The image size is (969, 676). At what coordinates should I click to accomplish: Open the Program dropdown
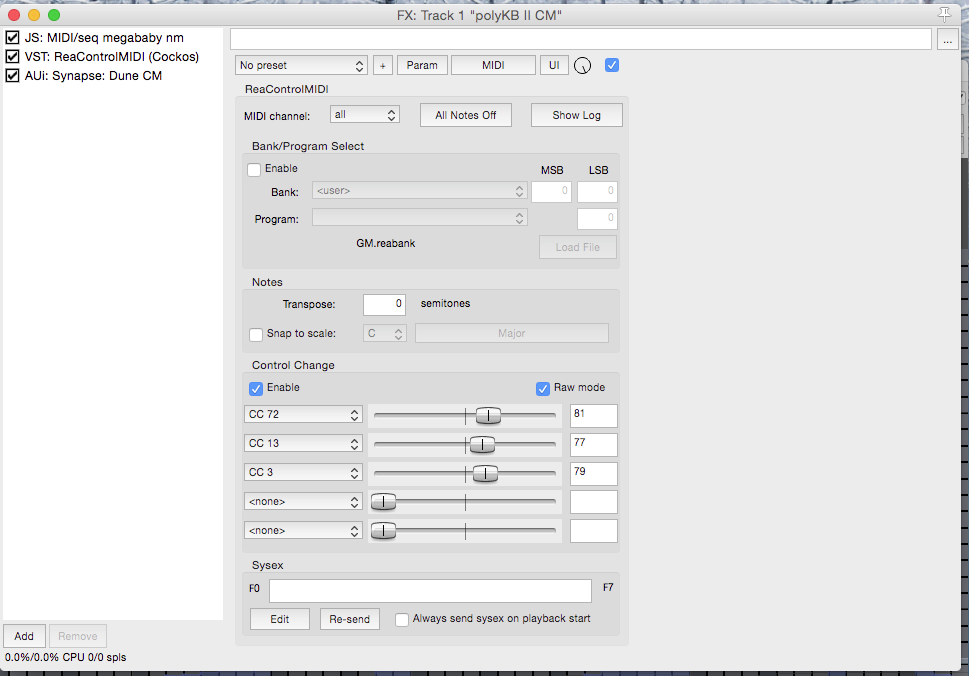pyautogui.click(x=420, y=218)
